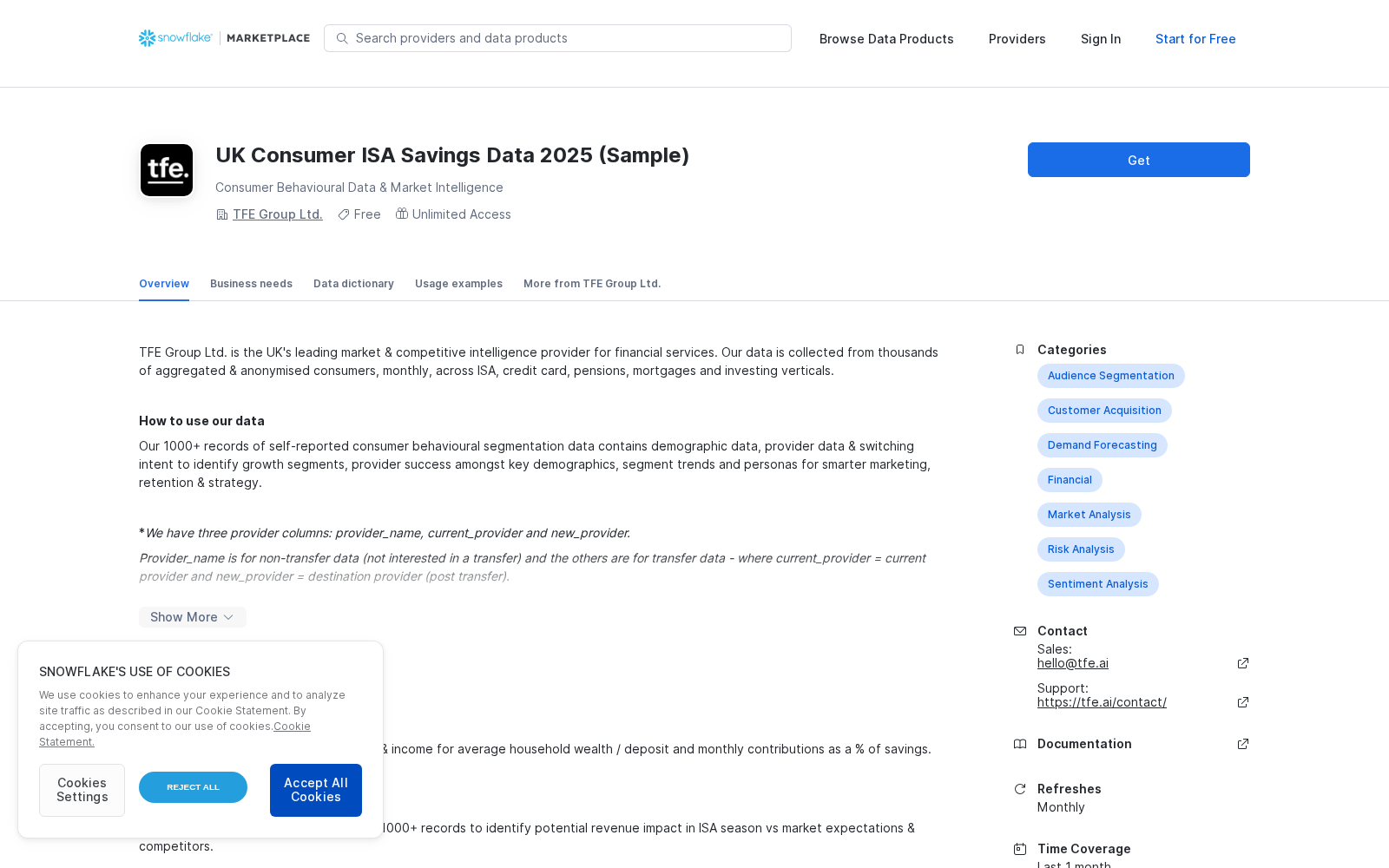Open the Usage examples tab
Image resolution: width=1389 pixels, height=868 pixels.
coord(458,284)
